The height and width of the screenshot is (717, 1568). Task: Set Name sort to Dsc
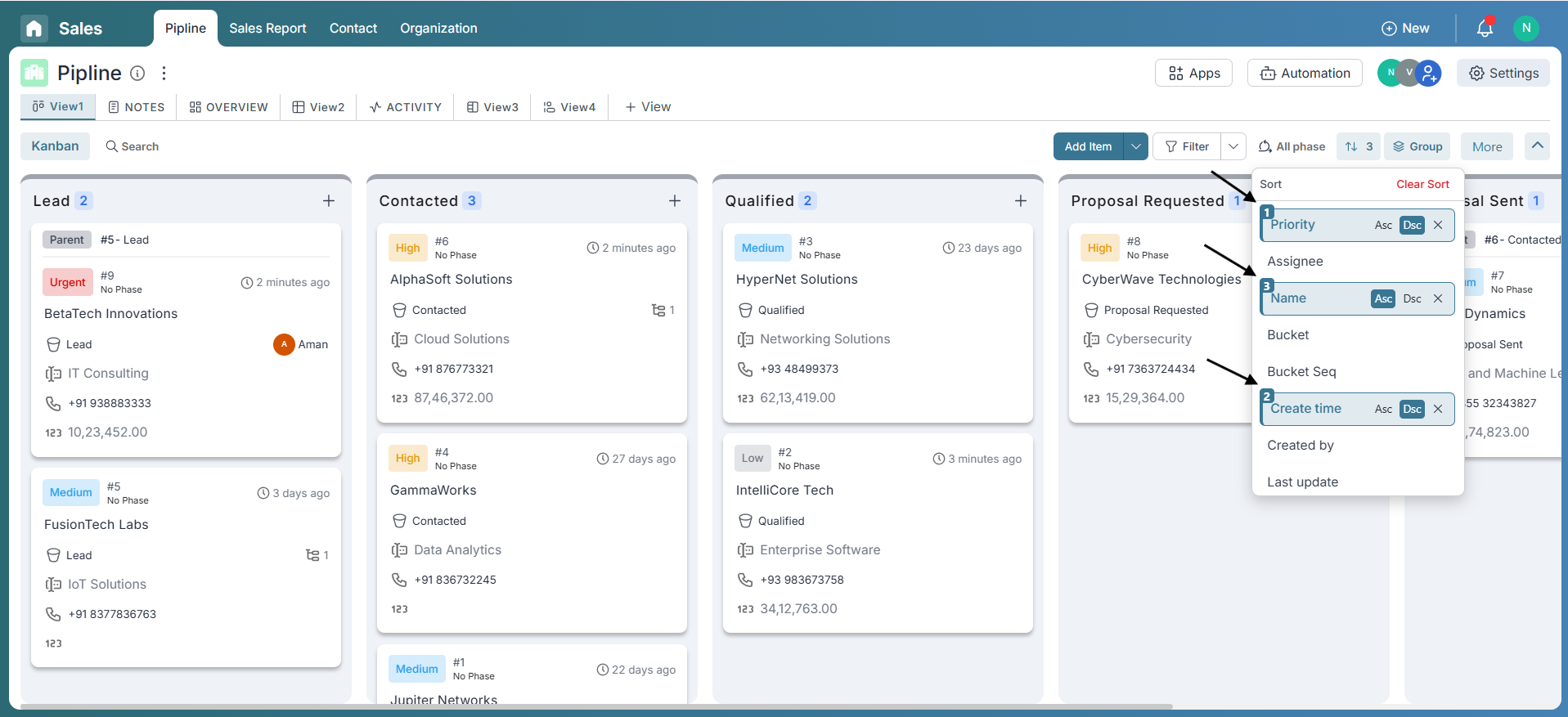pos(1413,298)
